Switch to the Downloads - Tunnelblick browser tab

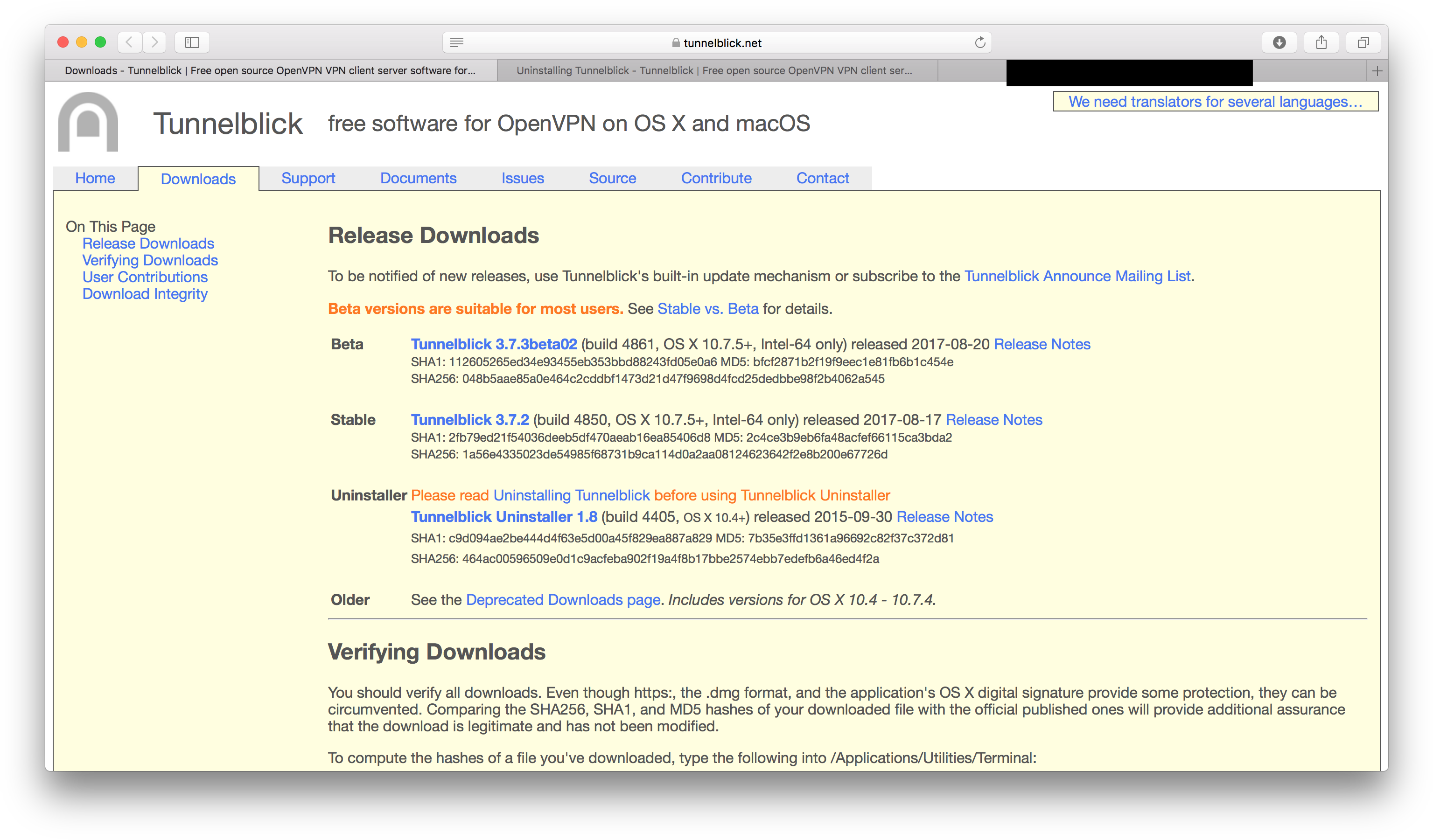(x=271, y=70)
